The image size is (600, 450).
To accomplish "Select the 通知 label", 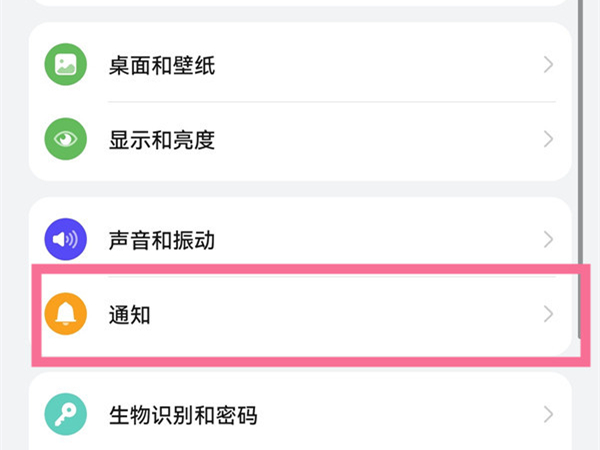I will (129, 315).
